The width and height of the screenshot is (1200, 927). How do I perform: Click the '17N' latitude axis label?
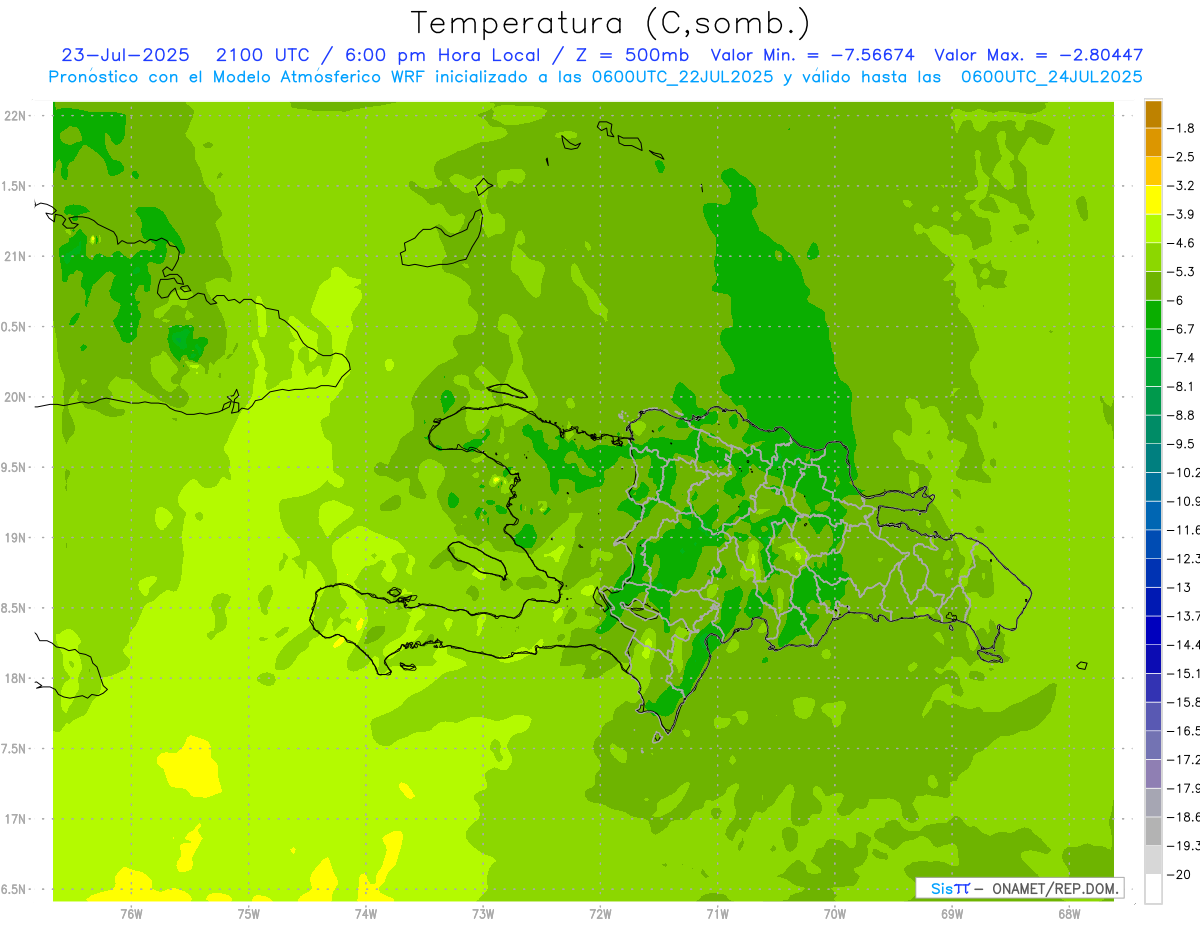pyautogui.click(x=17, y=819)
